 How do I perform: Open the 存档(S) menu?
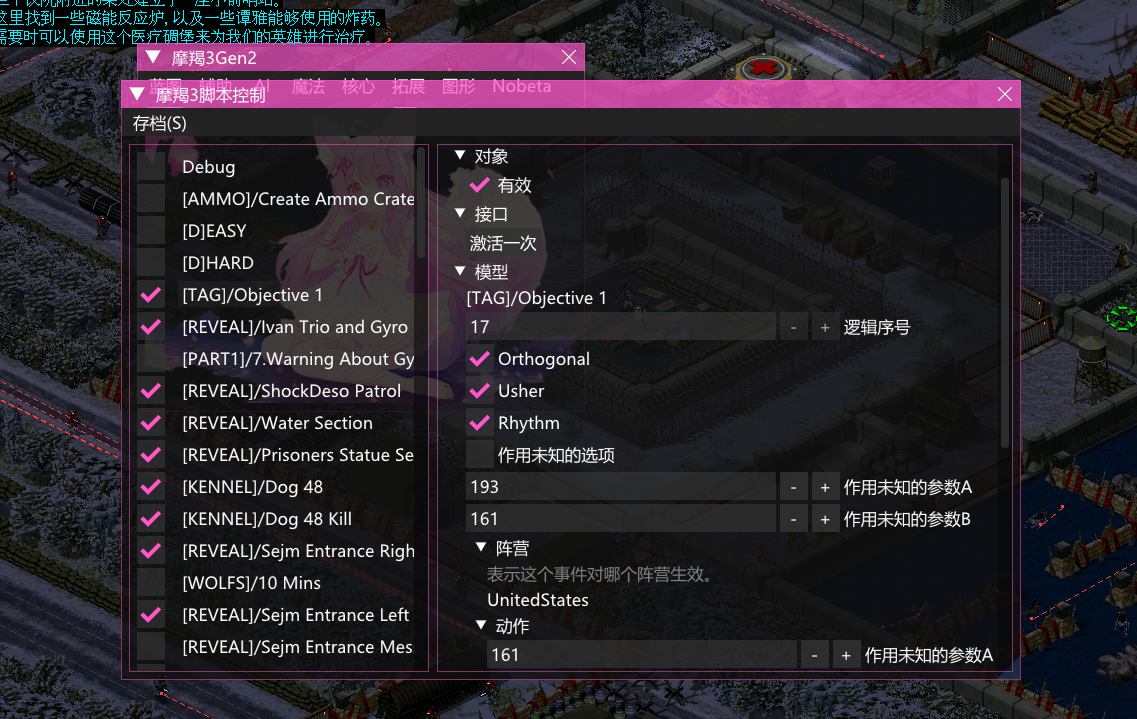point(160,123)
